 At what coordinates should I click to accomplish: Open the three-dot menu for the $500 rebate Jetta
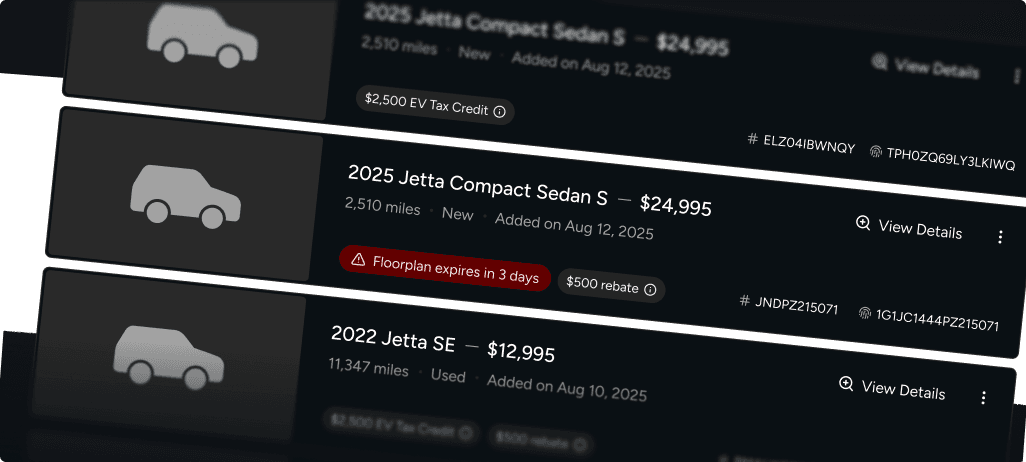(1000, 237)
